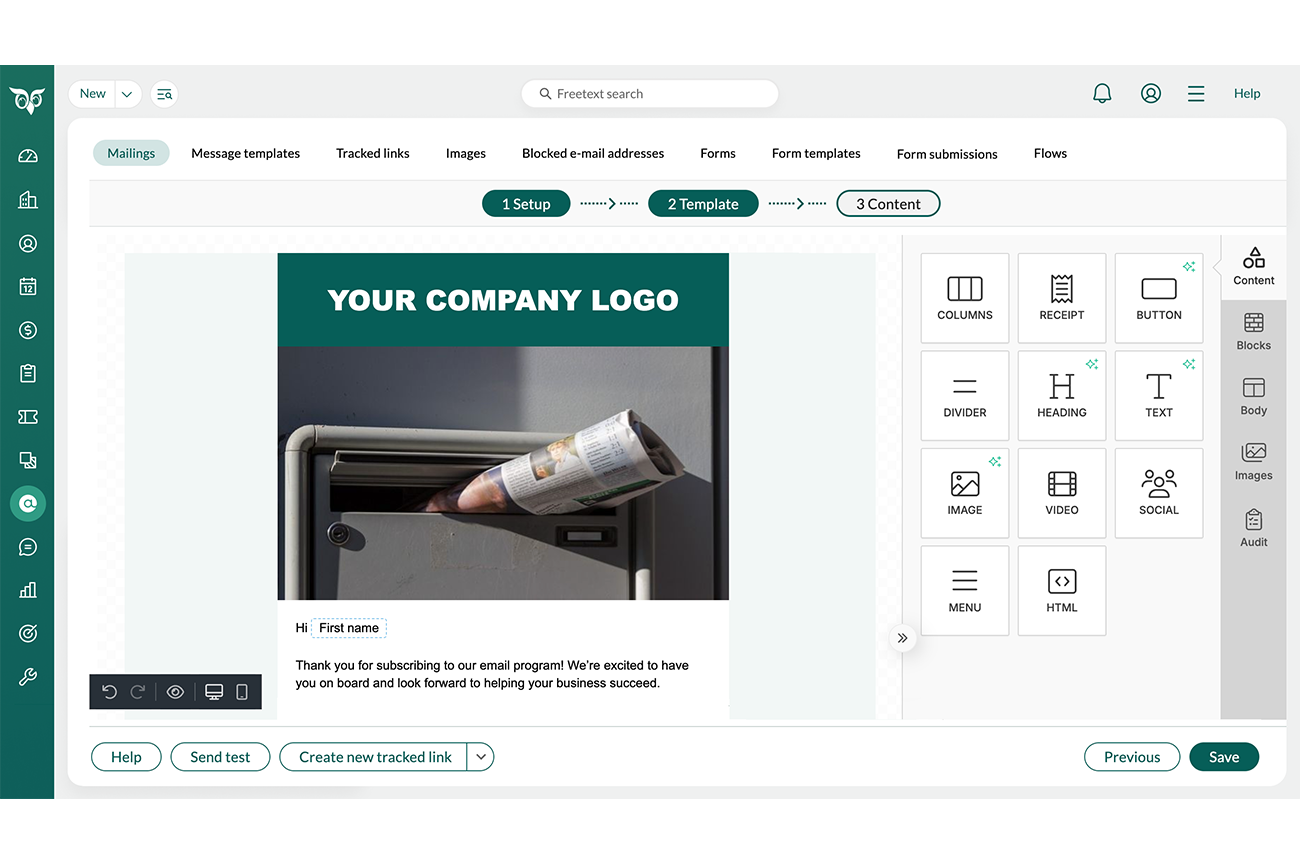The image size is (1300, 864).
Task: Open the Form templates tab
Action: (x=816, y=154)
